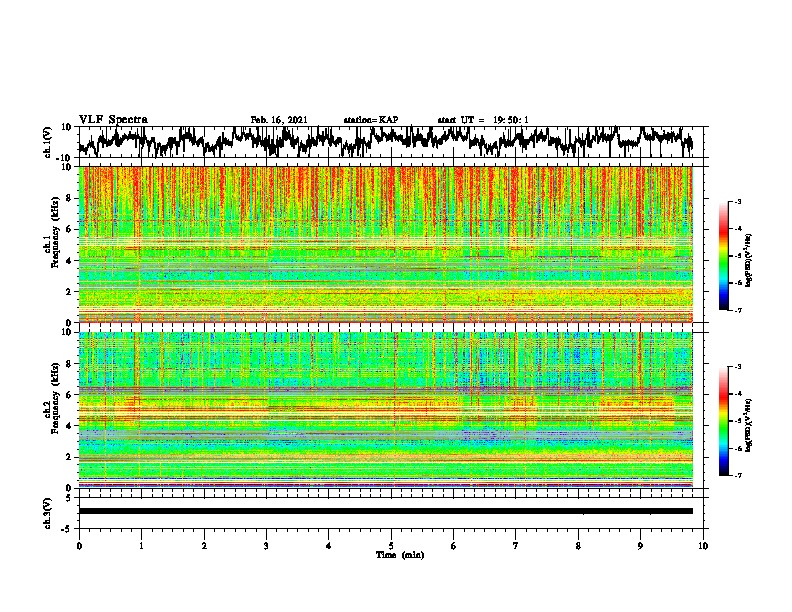
Task: Click the 'ch.3(V)' axis label
Action: tap(48, 513)
